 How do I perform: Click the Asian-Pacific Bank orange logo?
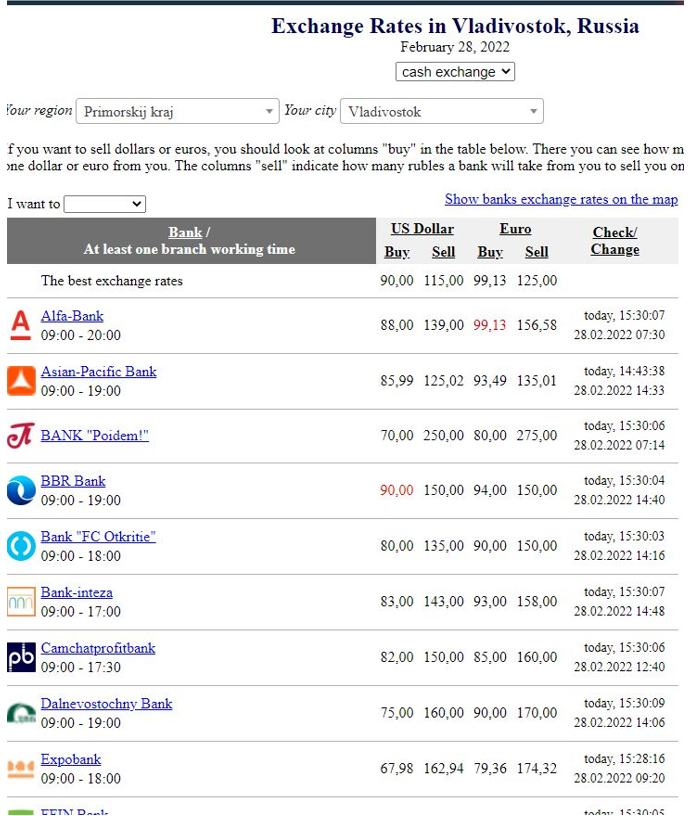click(x=21, y=381)
